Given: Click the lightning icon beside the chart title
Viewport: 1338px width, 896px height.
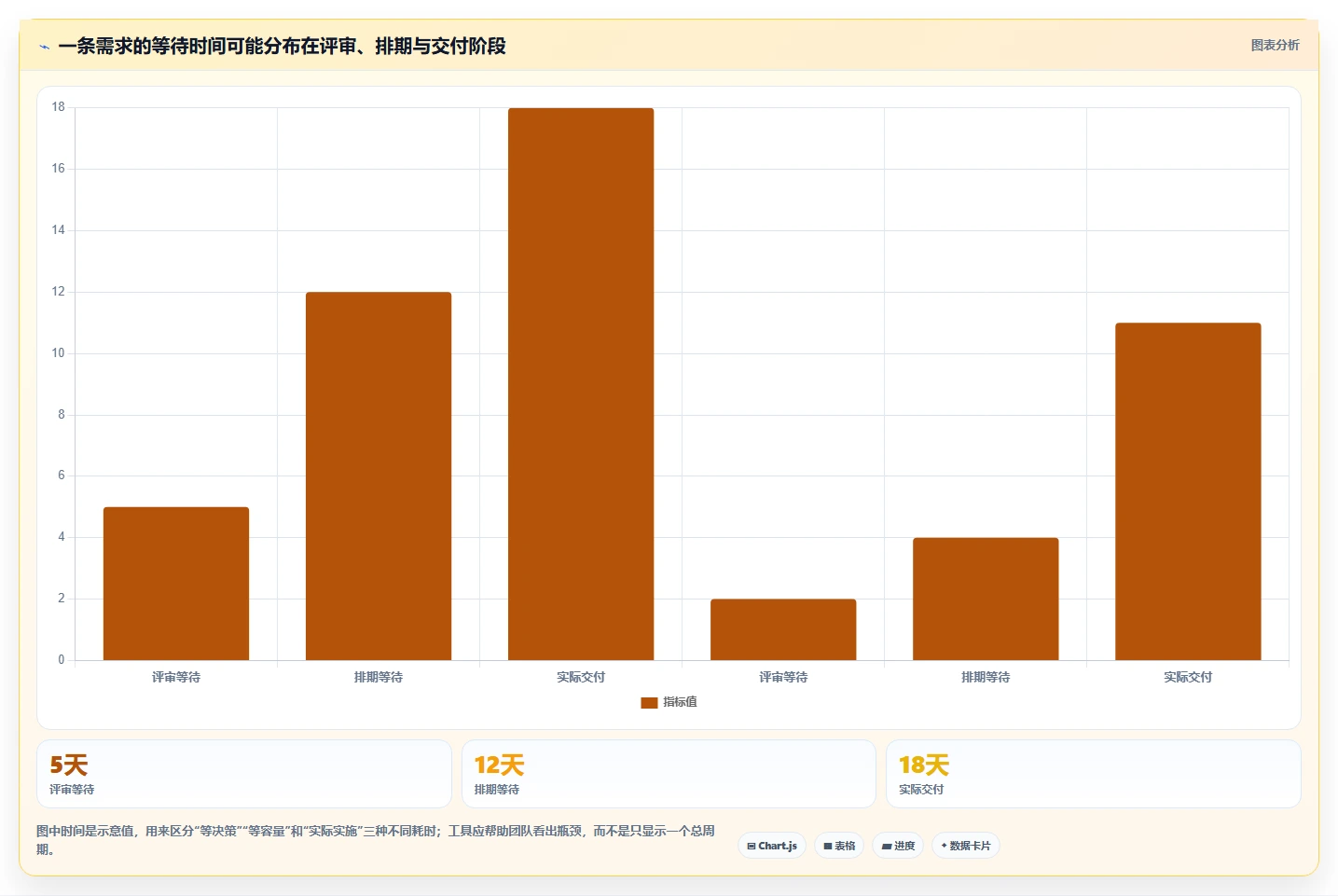Looking at the screenshot, I should tap(44, 47).
